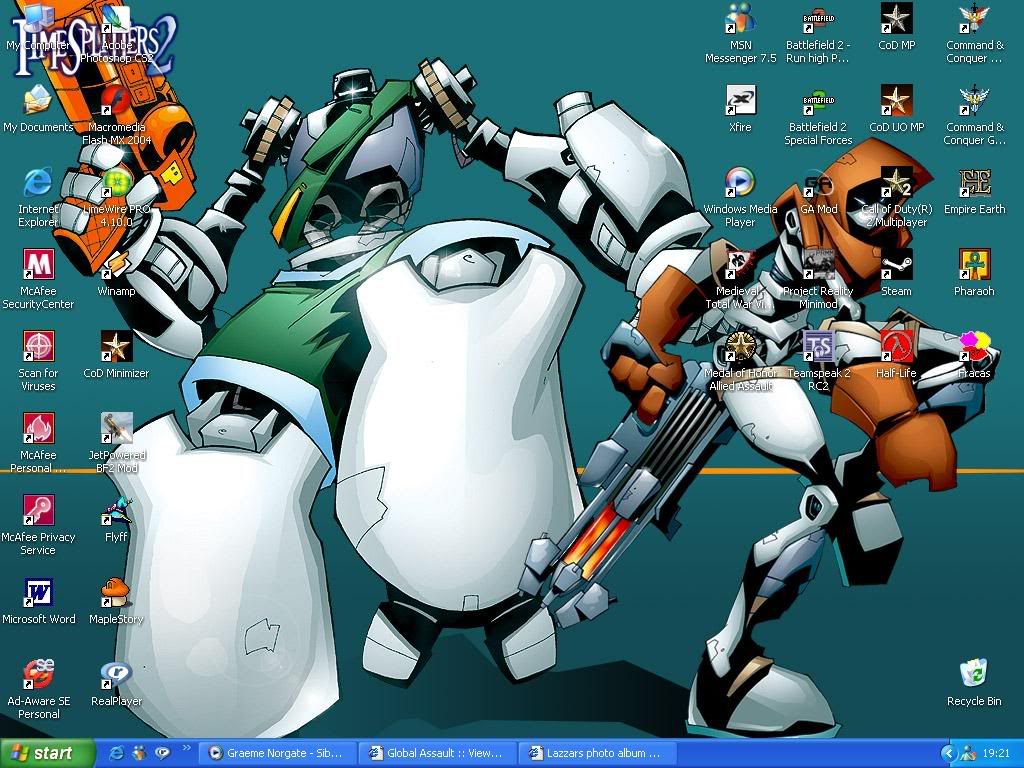Viewport: 1024px width, 768px height.
Task: Launch Teamspeak 2 RC2
Action: pos(819,349)
